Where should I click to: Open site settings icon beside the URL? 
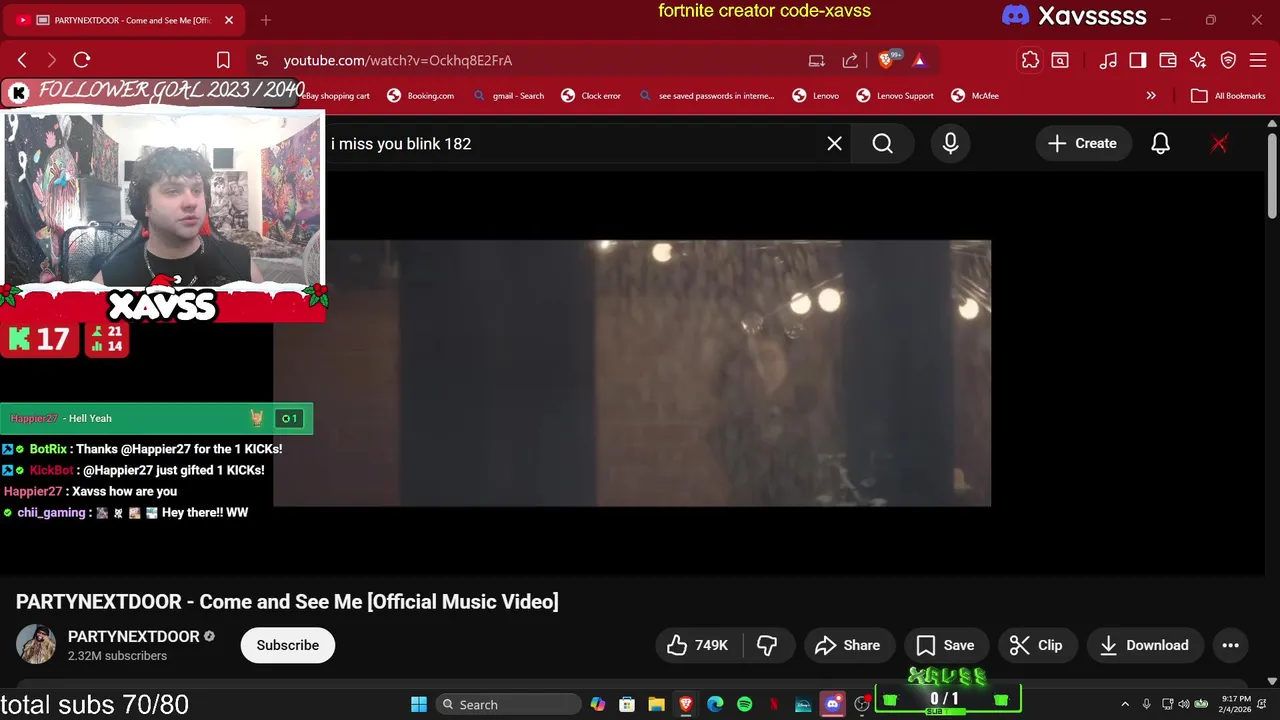261,60
